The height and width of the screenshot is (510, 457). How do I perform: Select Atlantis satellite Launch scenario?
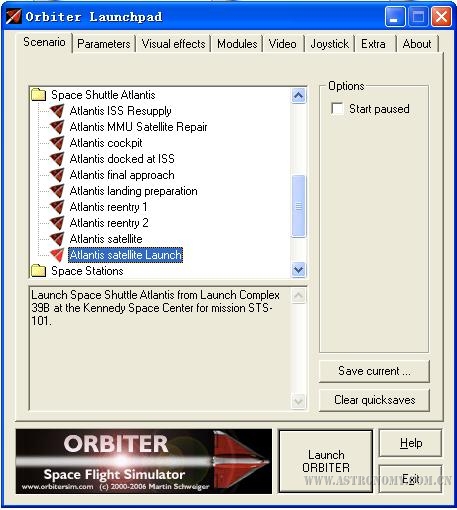[125, 255]
